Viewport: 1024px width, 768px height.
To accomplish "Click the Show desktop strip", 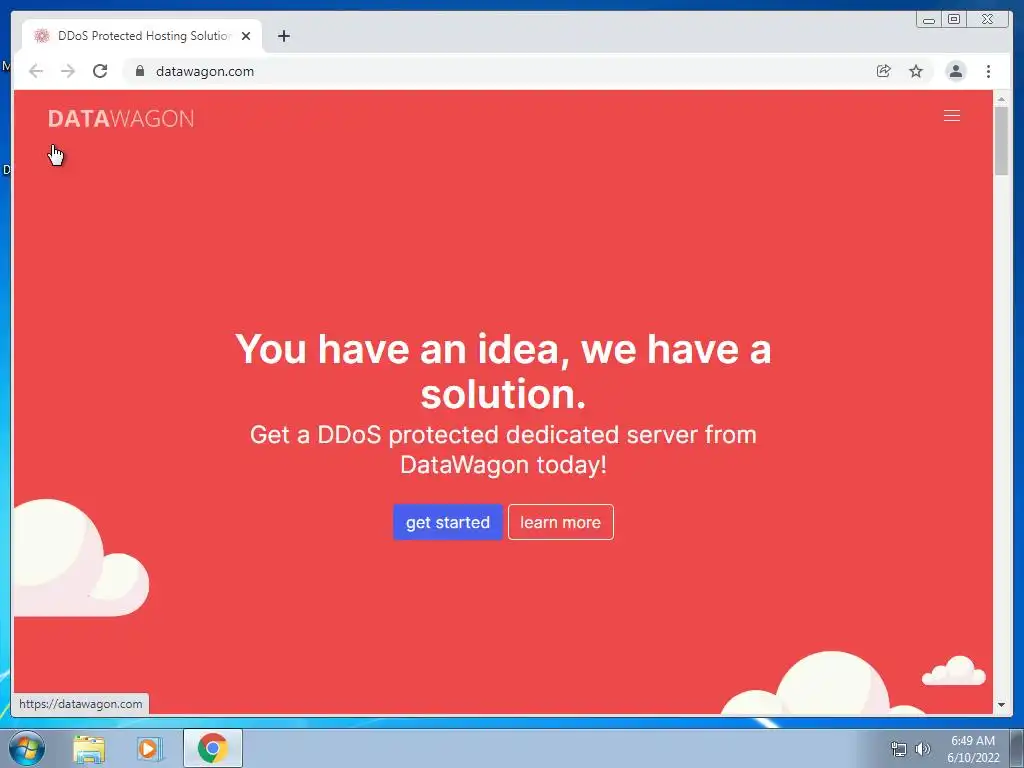I will [x=1017, y=748].
